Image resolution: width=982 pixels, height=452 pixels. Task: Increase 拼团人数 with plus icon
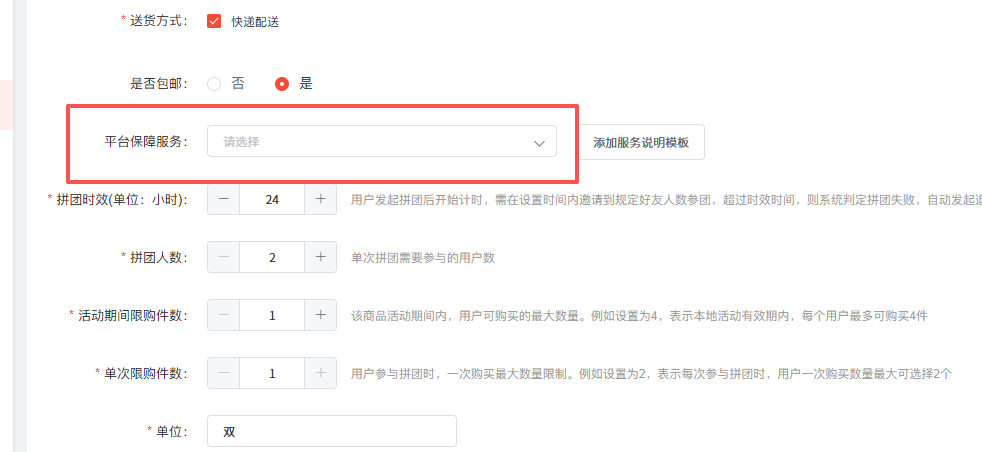[320, 257]
